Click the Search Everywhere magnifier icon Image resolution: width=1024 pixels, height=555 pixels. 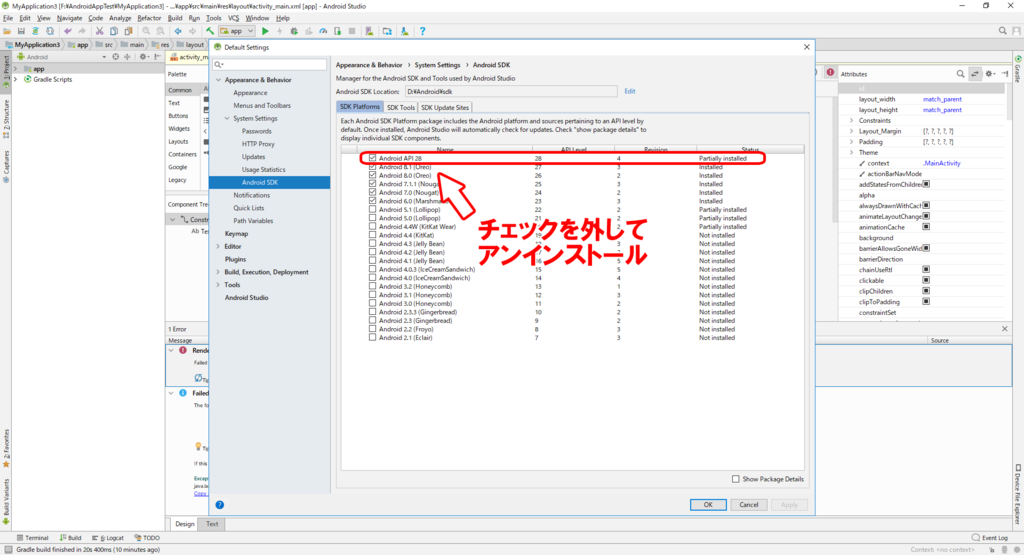pos(1002,31)
